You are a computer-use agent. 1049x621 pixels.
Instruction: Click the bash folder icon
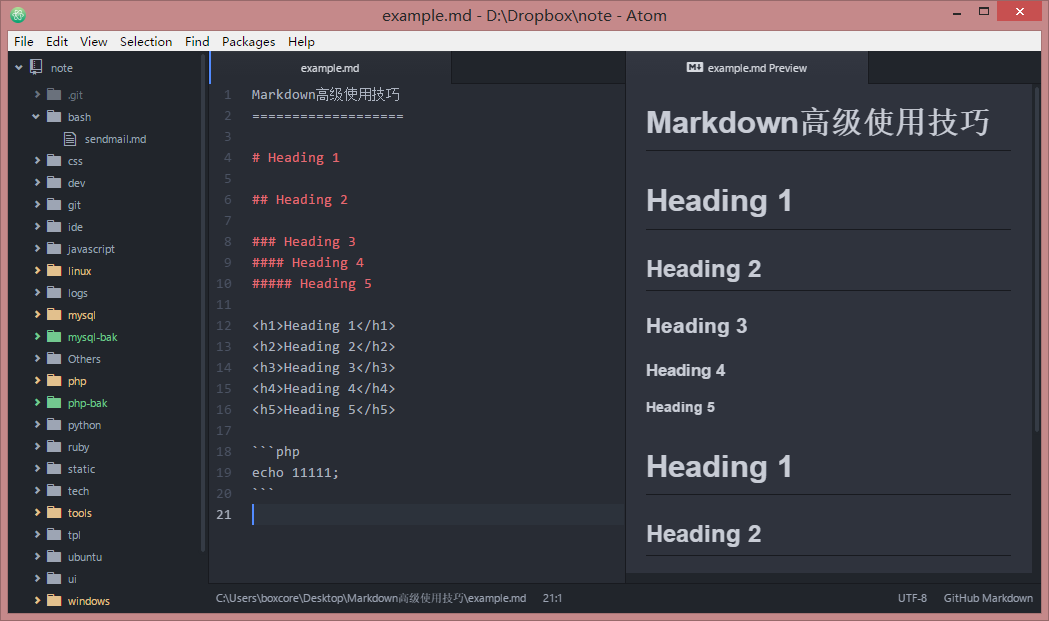[54, 116]
